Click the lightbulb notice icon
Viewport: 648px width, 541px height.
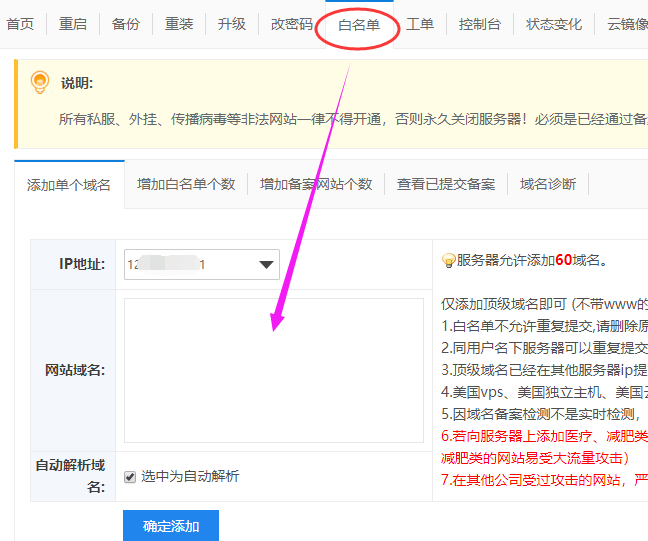click(39, 83)
